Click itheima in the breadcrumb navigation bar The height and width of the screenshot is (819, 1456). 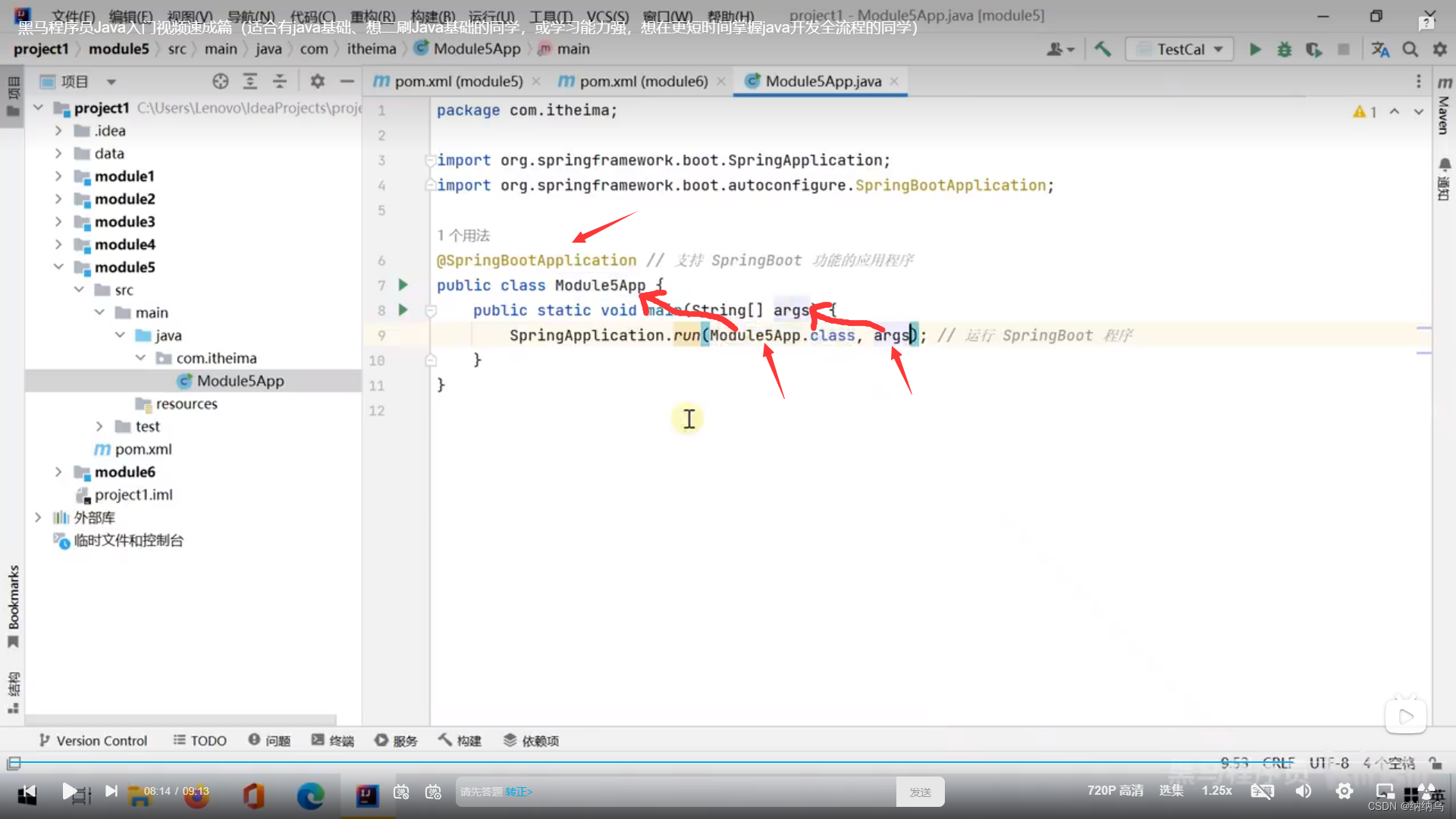coord(372,49)
